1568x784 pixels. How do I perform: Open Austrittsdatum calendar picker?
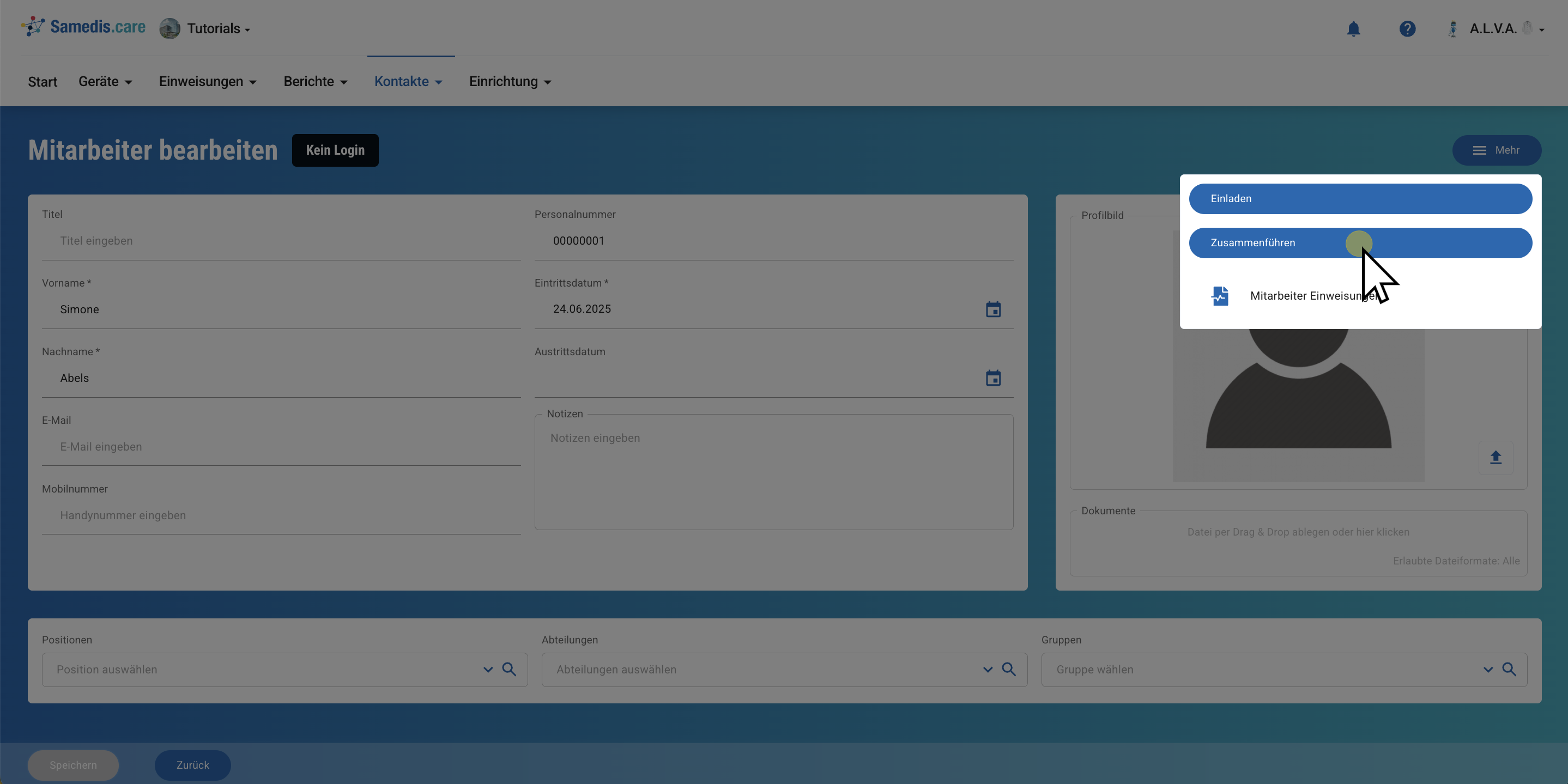(x=993, y=378)
